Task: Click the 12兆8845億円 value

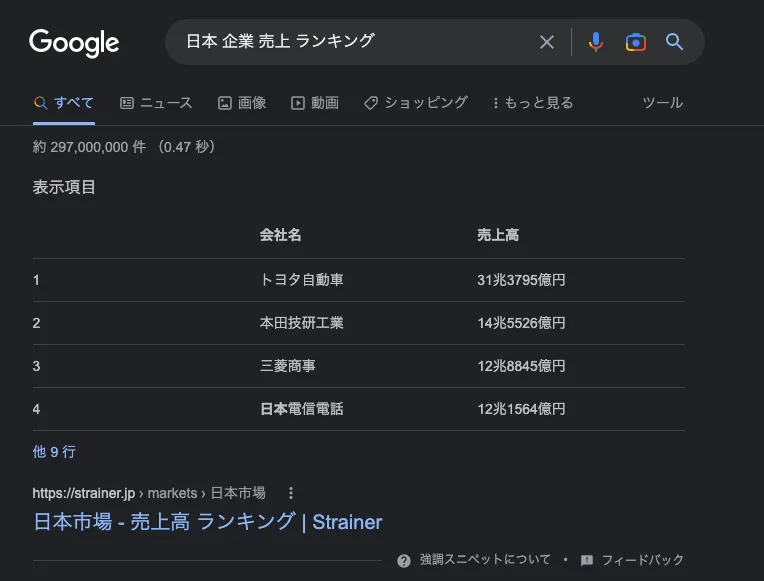Action: (x=521, y=366)
